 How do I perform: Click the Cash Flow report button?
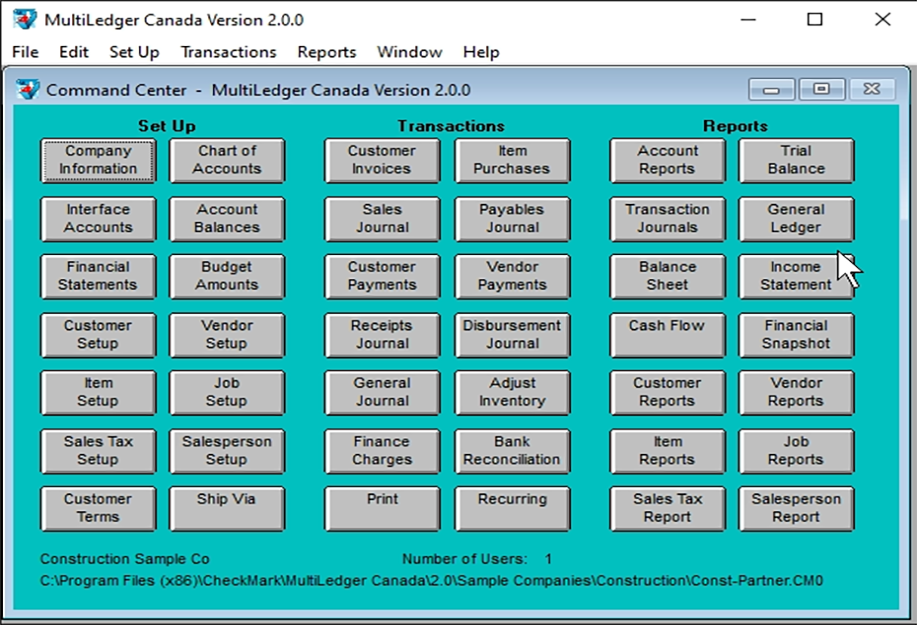[667, 334]
